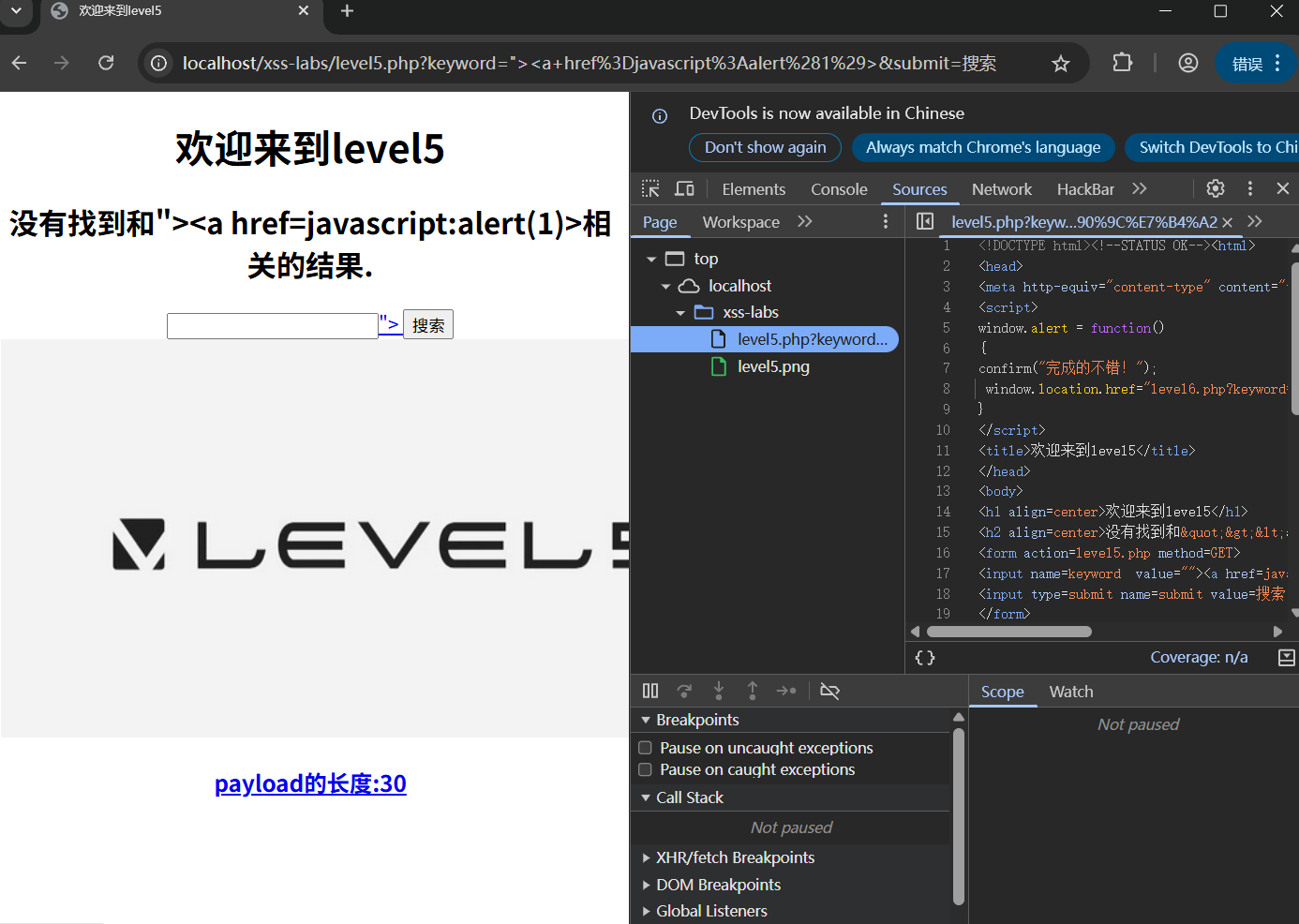The height and width of the screenshot is (924, 1299).
Task: Click the debugger sidebar vertical scrollbar
Action: click(959, 815)
